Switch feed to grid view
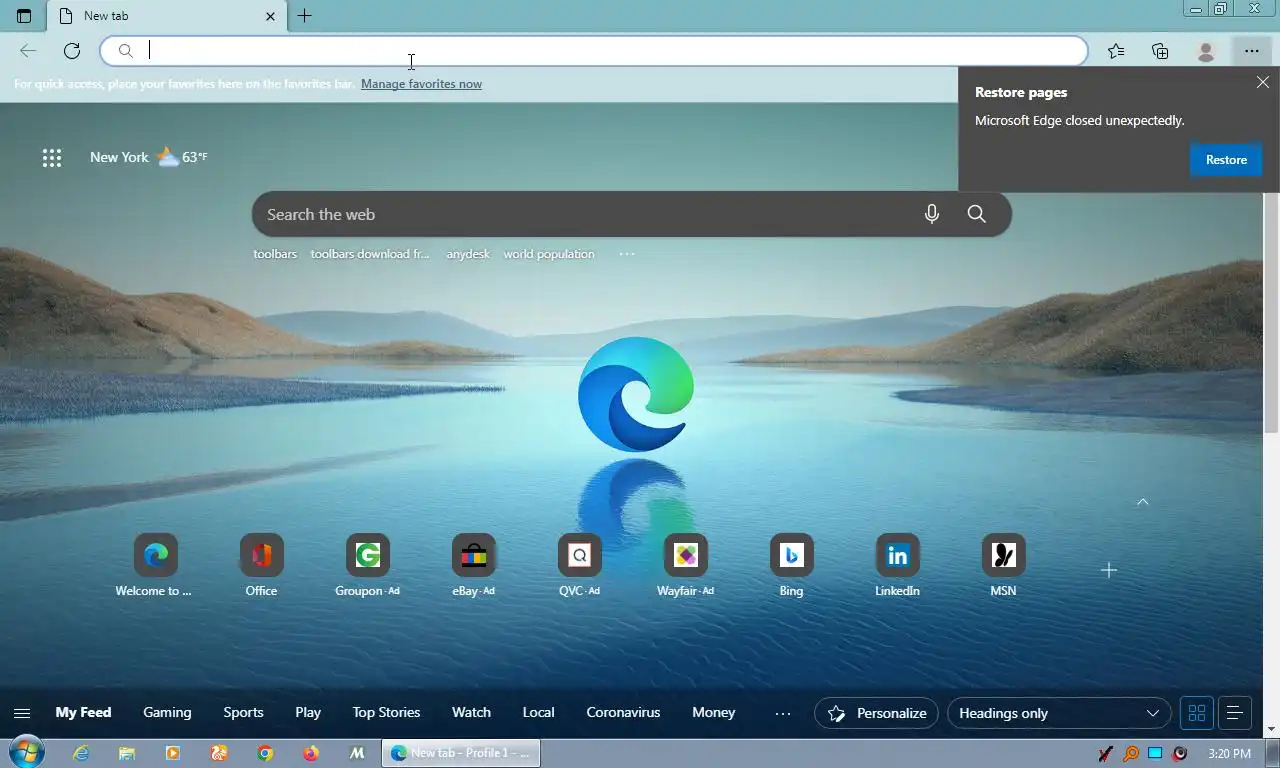This screenshot has height=768, width=1280. (1197, 713)
